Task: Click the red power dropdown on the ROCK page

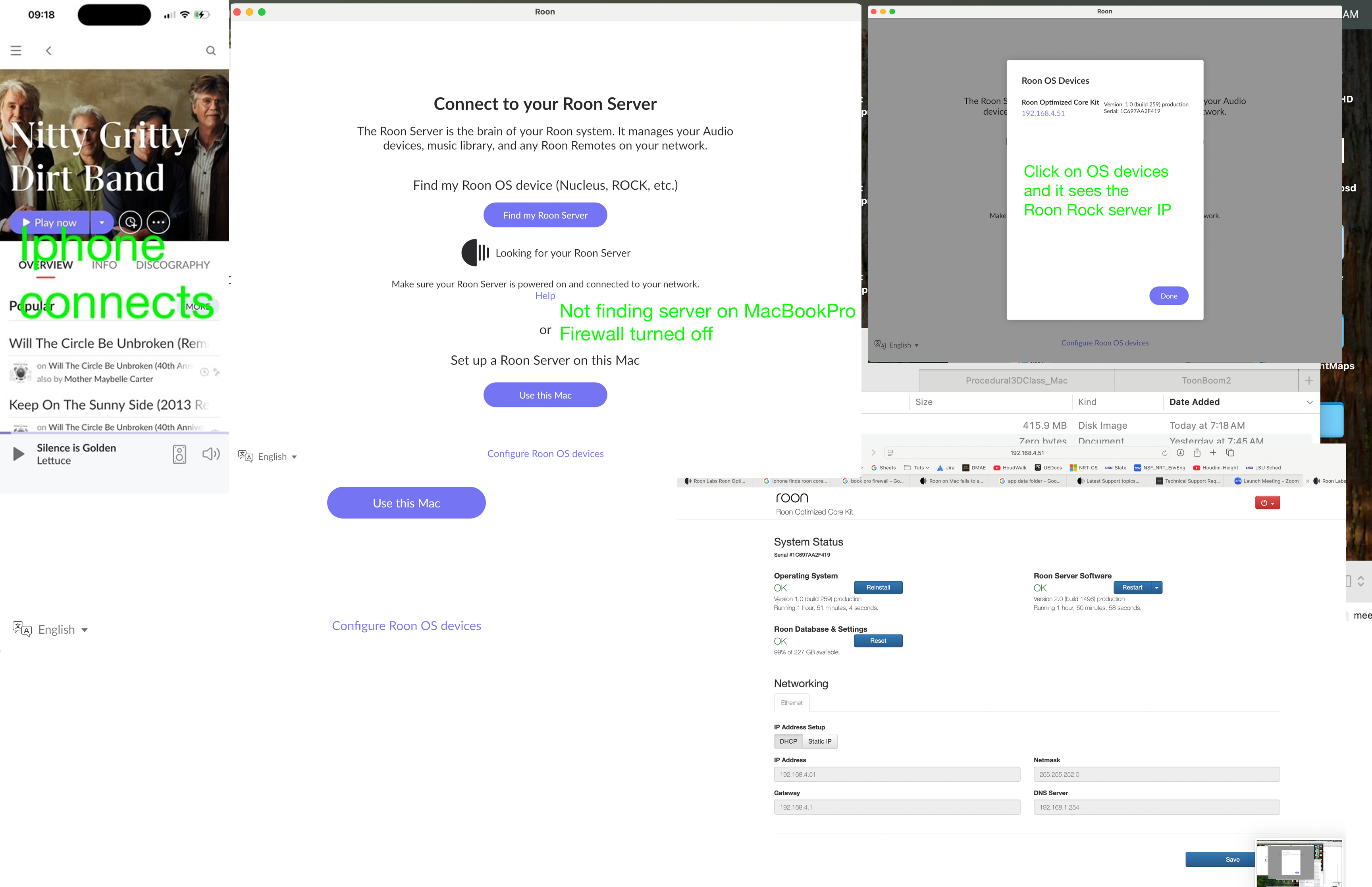Action: click(x=1267, y=503)
